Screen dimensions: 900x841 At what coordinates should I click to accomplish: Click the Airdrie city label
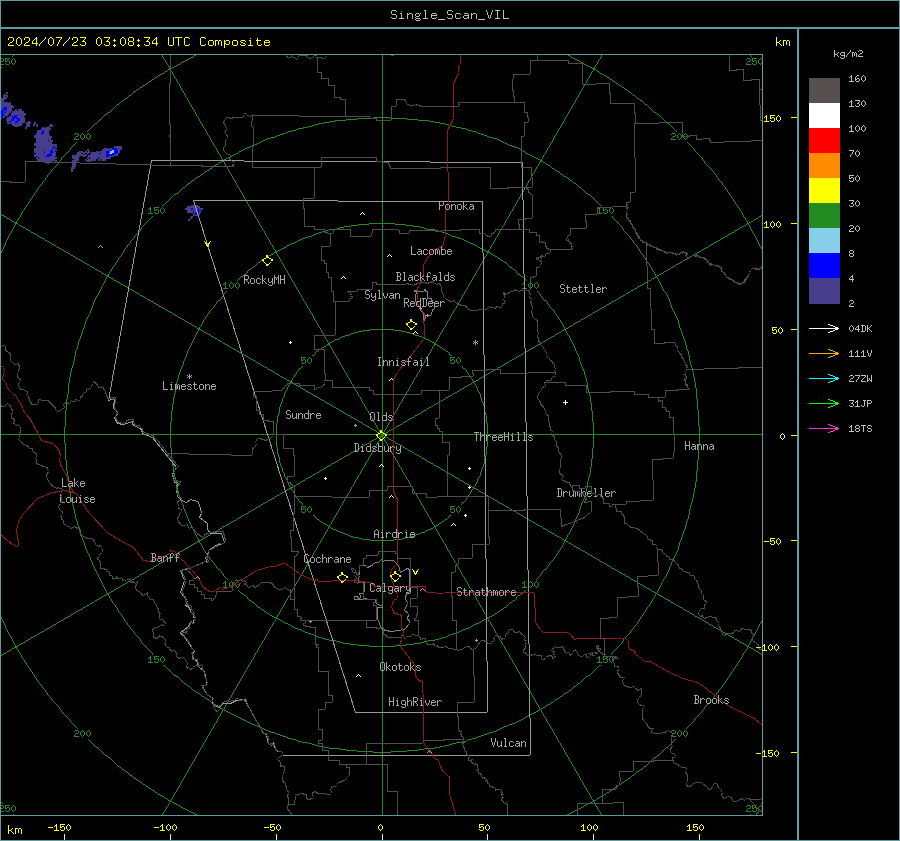coord(394,534)
